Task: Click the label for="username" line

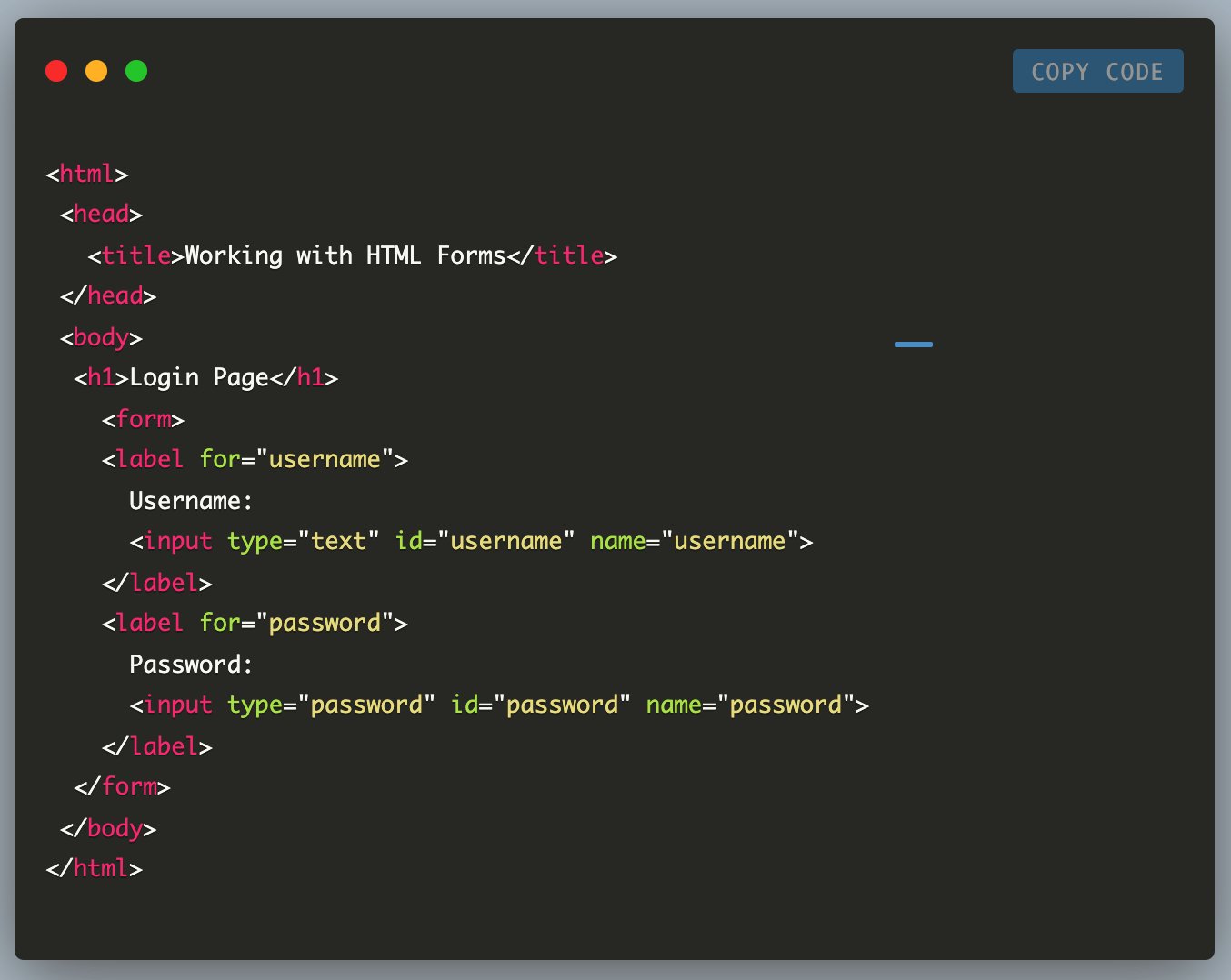Action: pos(255,459)
